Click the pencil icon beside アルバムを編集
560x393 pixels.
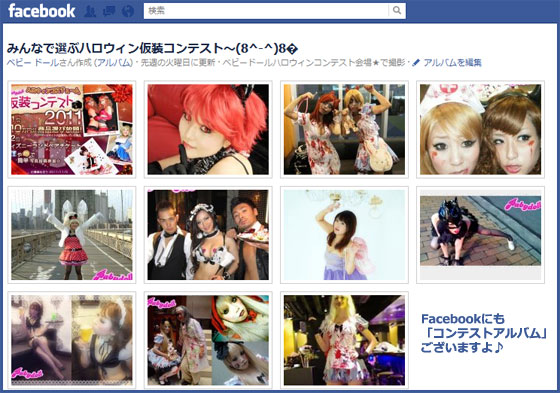(415, 63)
